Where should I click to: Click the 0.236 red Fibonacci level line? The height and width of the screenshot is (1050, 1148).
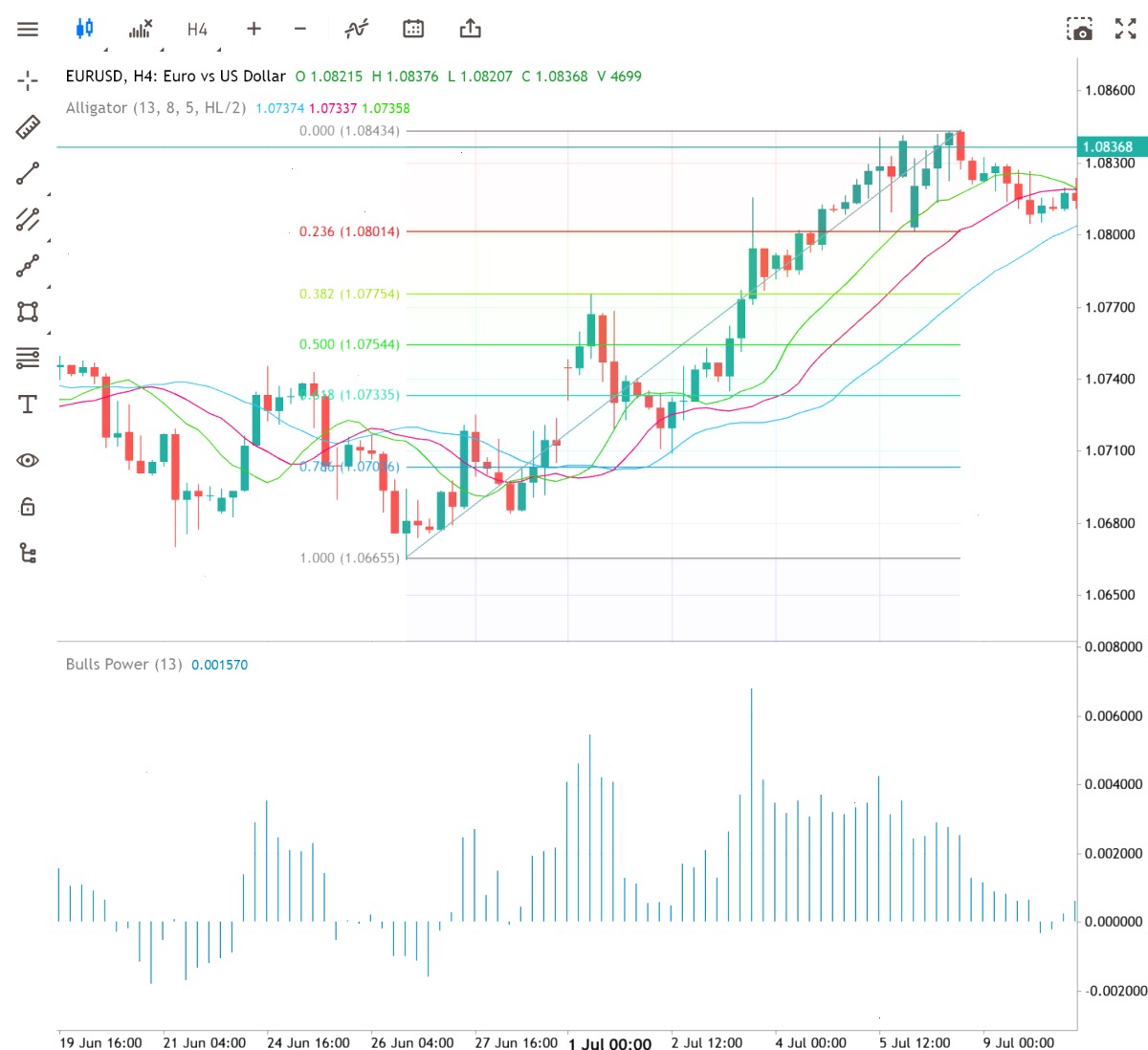point(681,231)
